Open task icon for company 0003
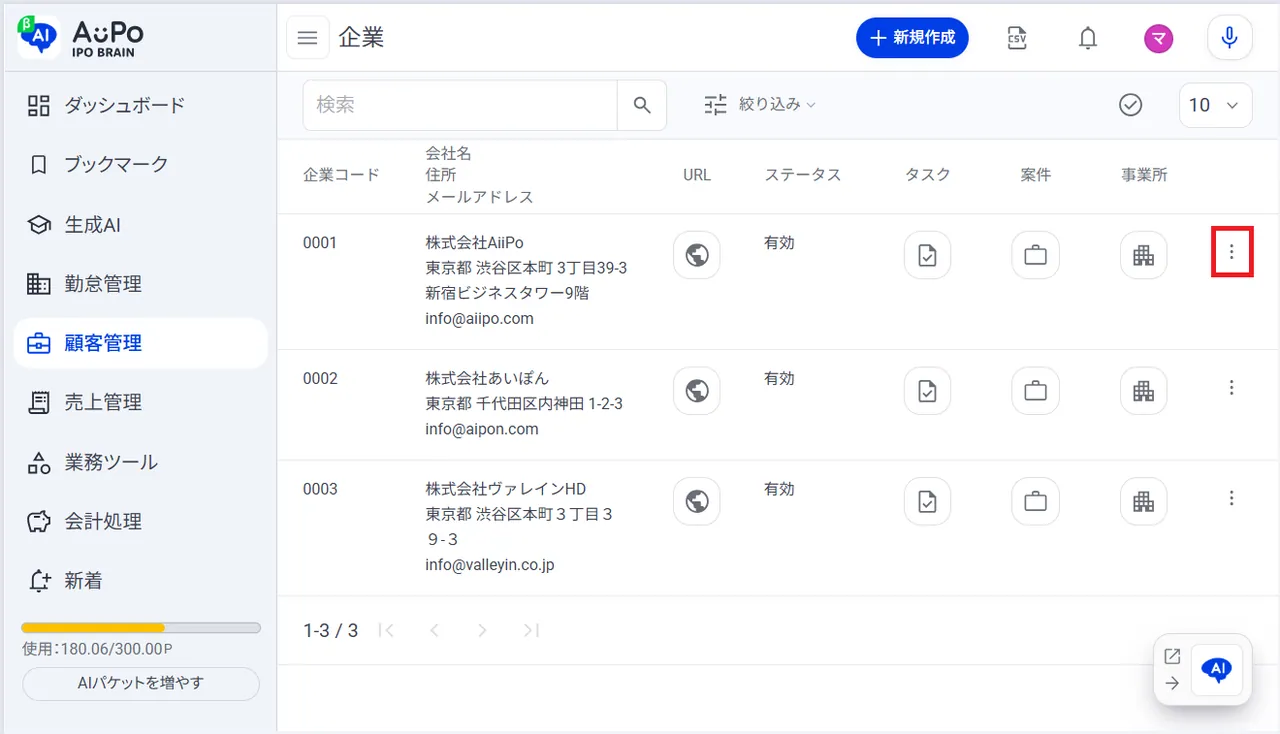Viewport: 1280px width, 734px height. [x=927, y=501]
